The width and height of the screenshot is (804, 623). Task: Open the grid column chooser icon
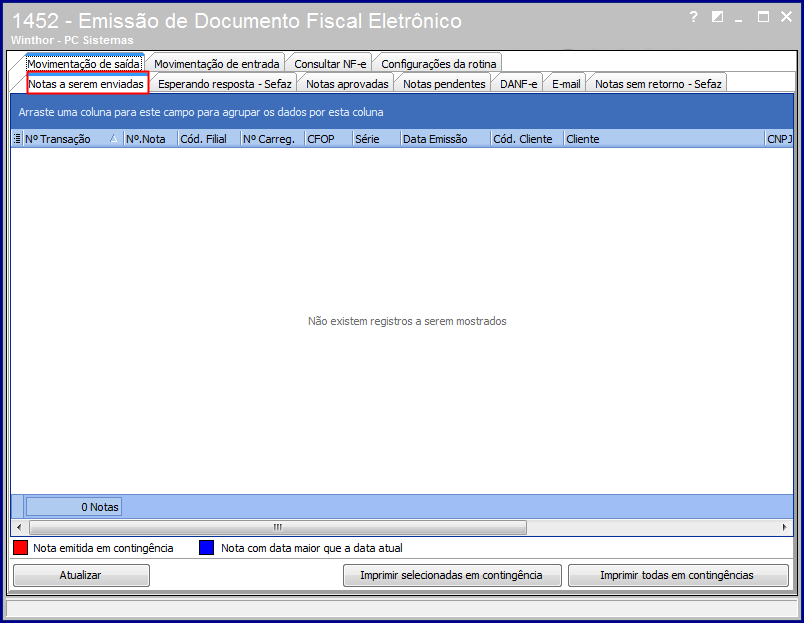[17, 139]
